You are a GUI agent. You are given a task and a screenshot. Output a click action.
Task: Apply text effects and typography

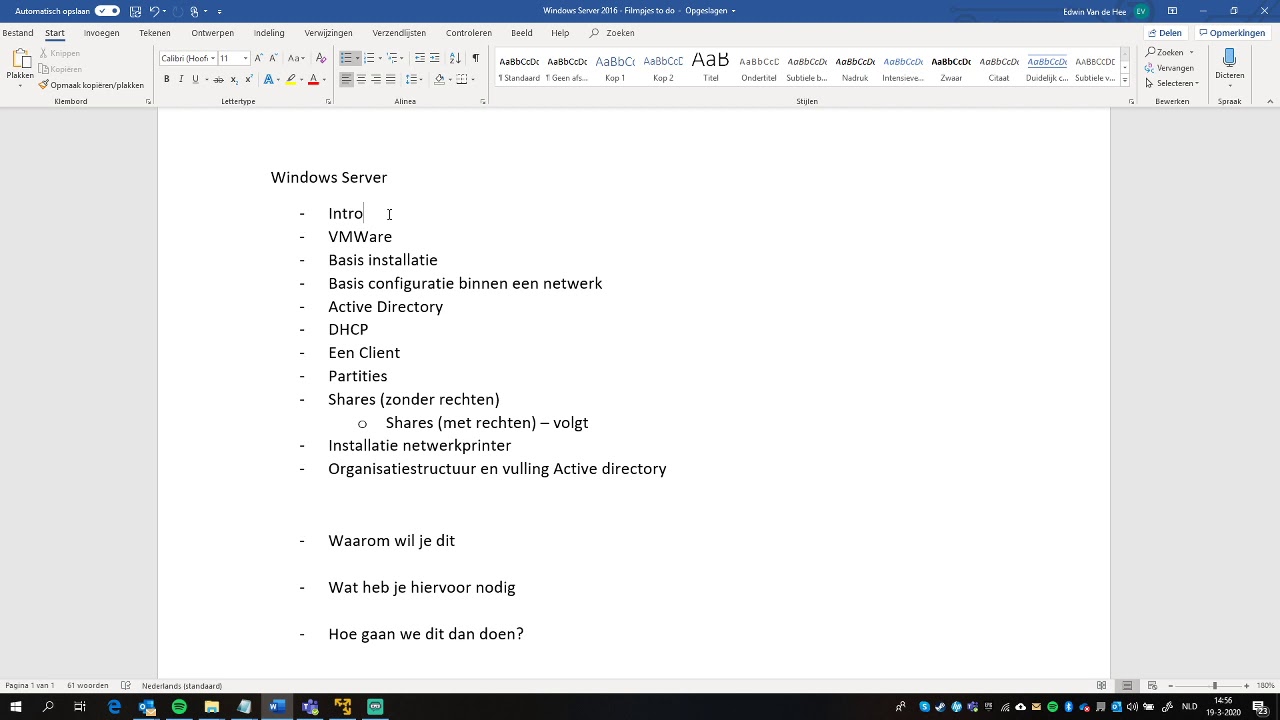point(268,79)
